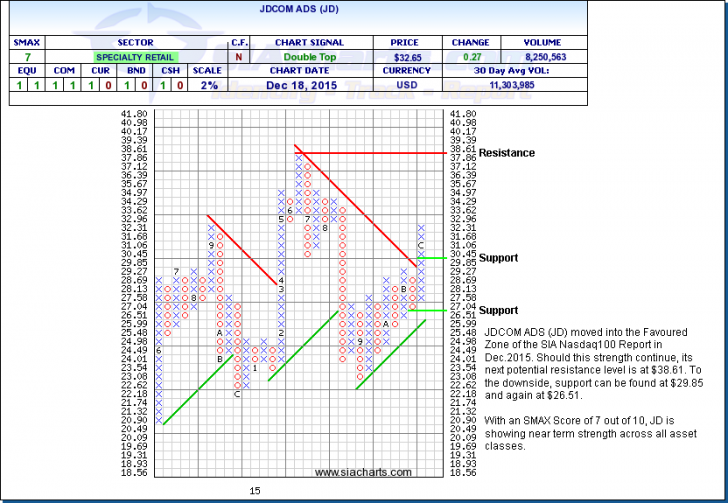Screen dimensions: 728x503
Task: Select the 2% scale value
Action: click(209, 87)
